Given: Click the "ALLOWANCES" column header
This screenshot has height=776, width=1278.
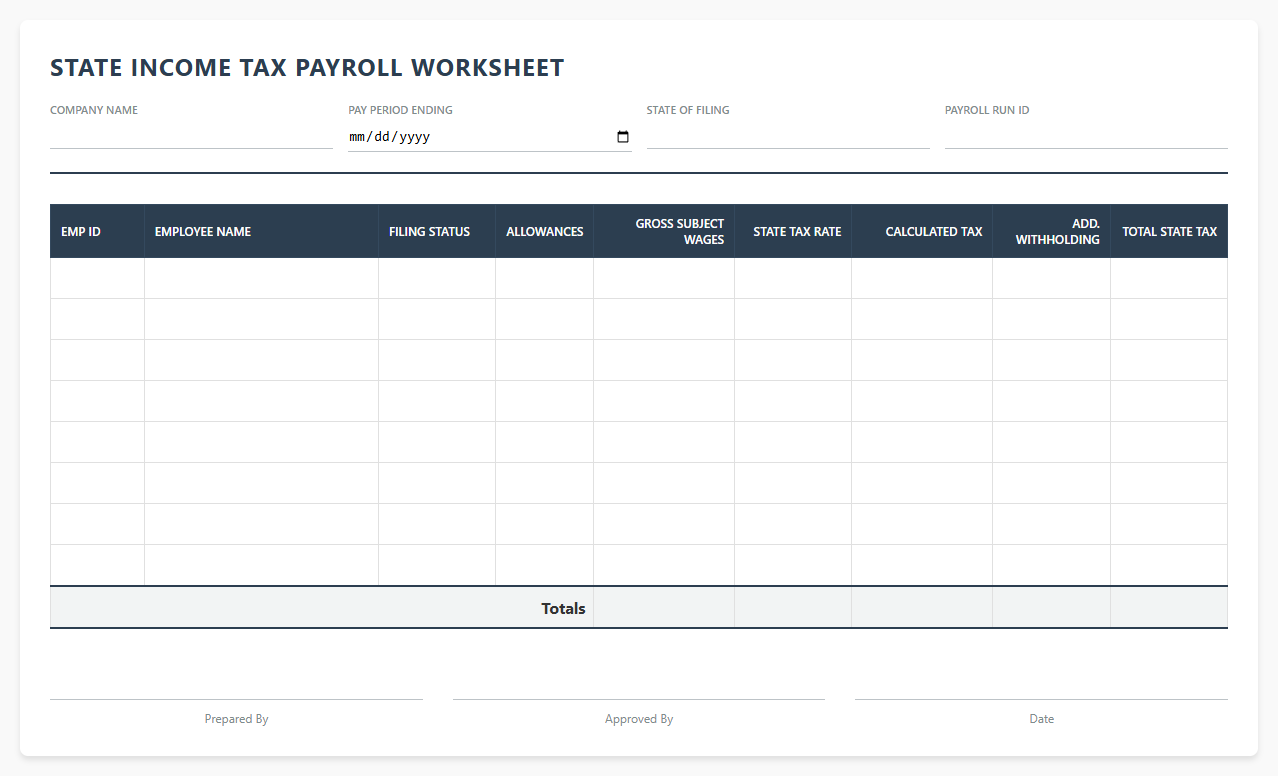Looking at the screenshot, I should 544,231.
